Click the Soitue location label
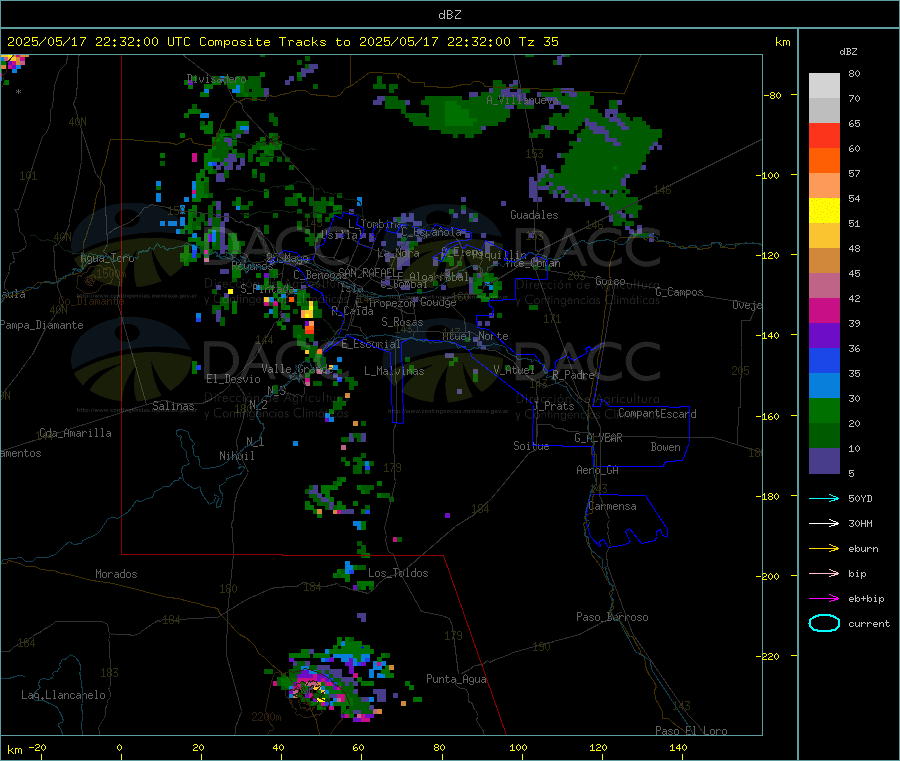The height and width of the screenshot is (761, 900). pyautogui.click(x=531, y=446)
